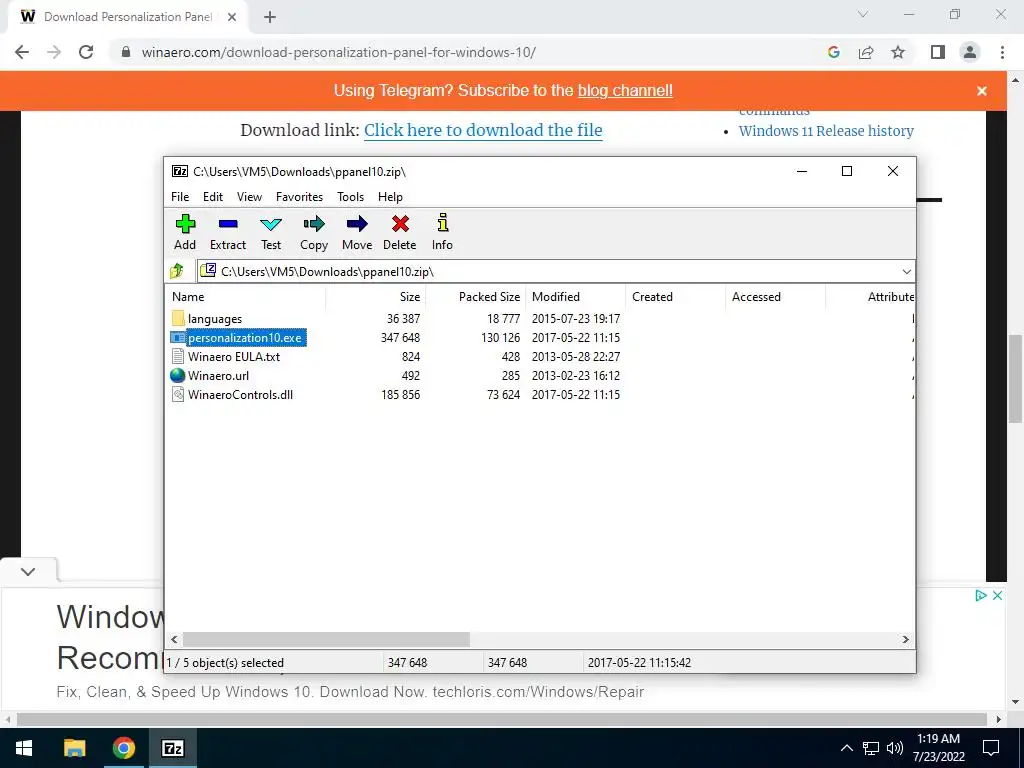
Task: Bookmark this page with the star
Action: 899,52
